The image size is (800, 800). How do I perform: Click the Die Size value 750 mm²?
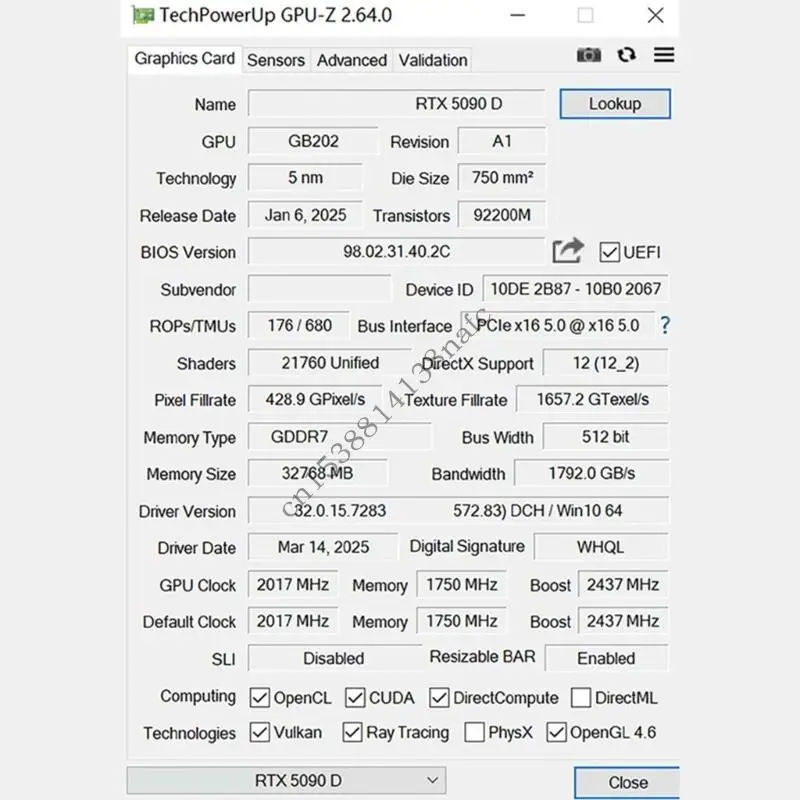tap(502, 178)
